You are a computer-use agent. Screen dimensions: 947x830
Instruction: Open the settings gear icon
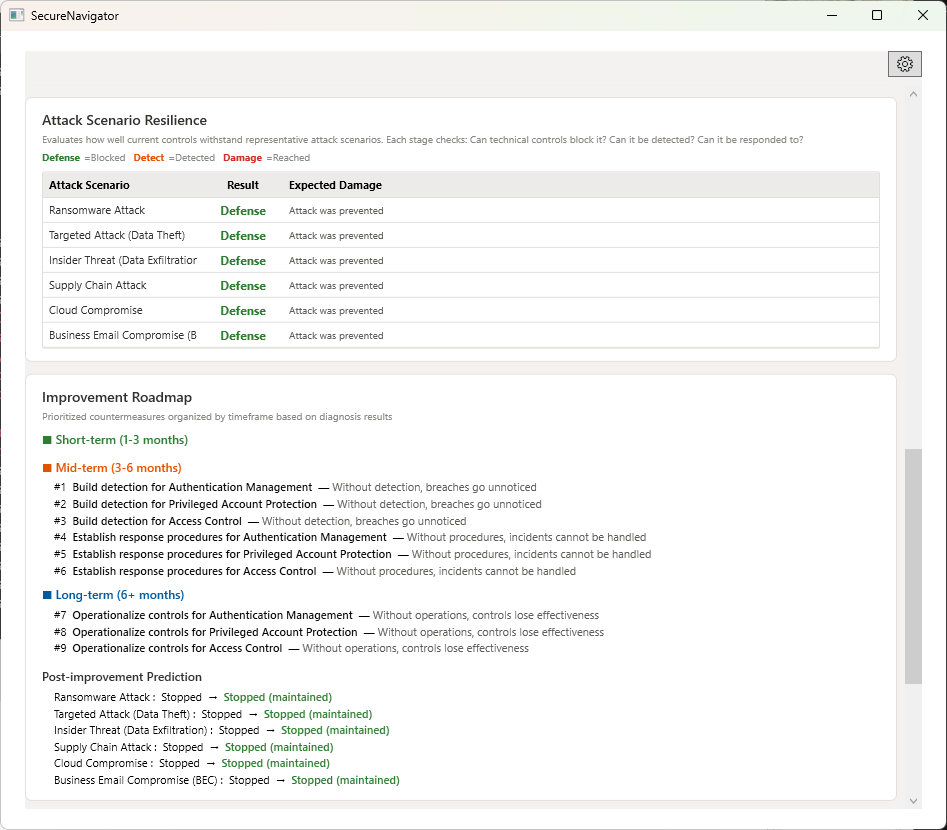tap(904, 63)
